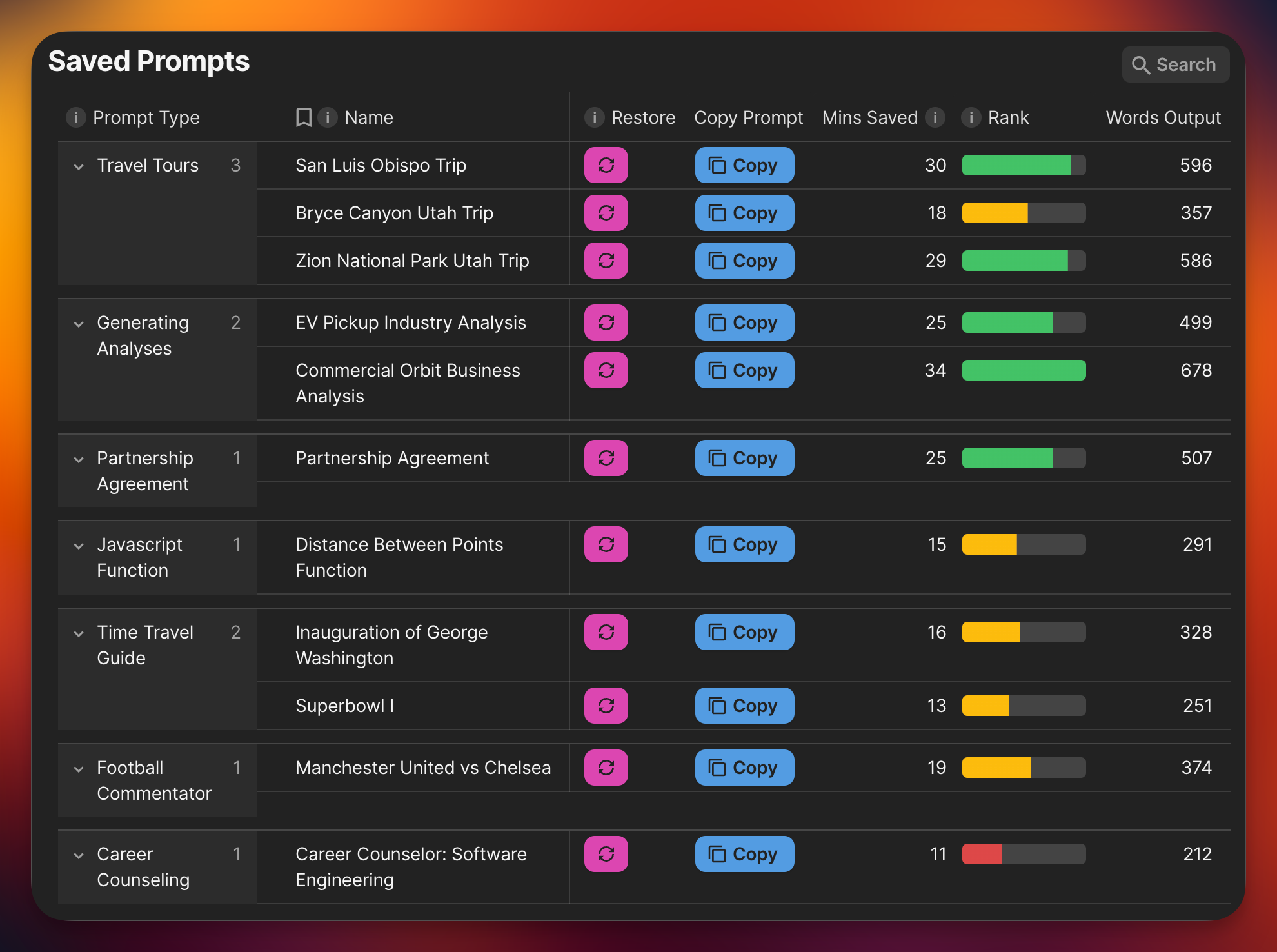This screenshot has height=952, width=1277.
Task: Click the rank bar for Commercial Orbit Business Analysis
Action: point(1024,370)
